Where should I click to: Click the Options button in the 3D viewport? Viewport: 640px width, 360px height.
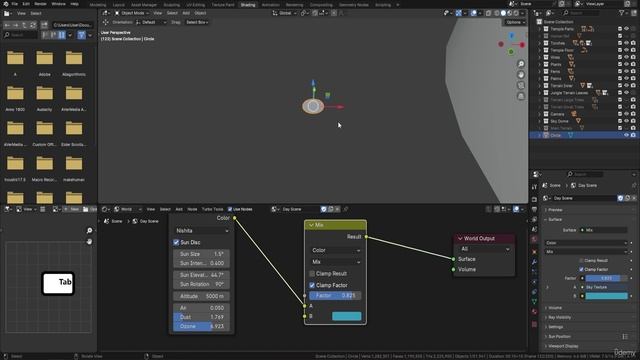coord(516,22)
